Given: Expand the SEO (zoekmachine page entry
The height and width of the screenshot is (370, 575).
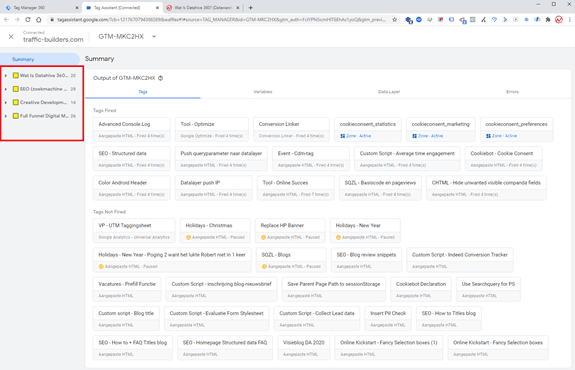Looking at the screenshot, I should pos(6,89).
